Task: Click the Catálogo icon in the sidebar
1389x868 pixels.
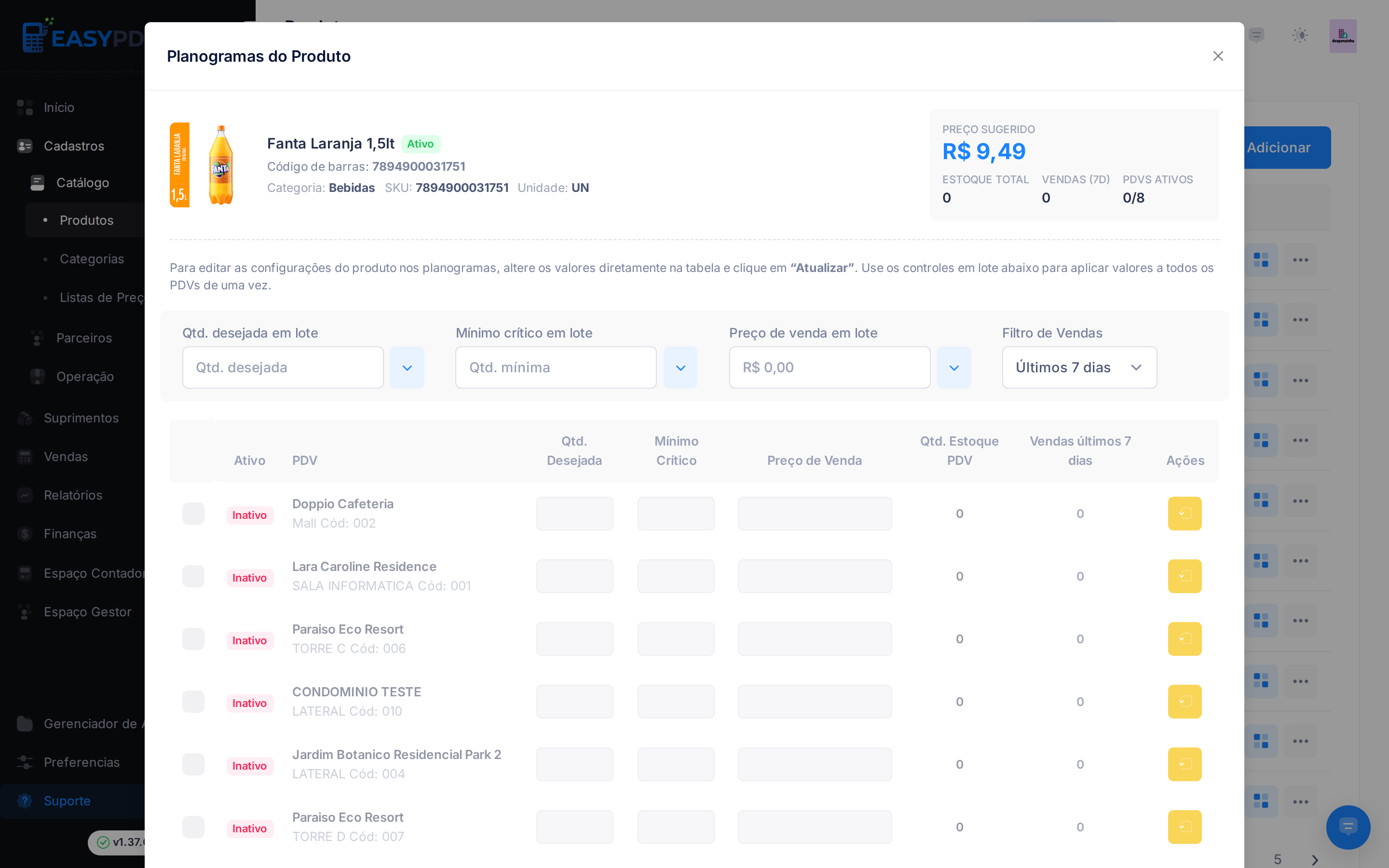Action: pos(37,183)
